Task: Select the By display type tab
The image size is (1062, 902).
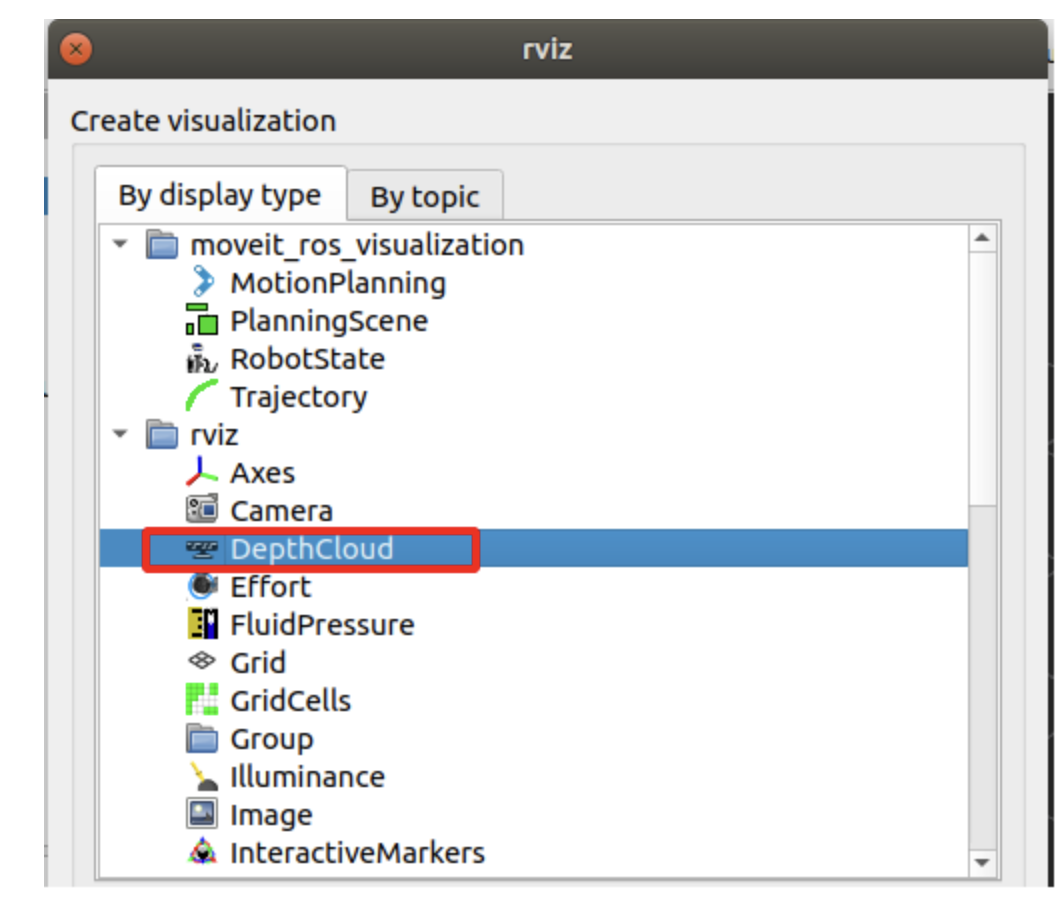Action: [220, 194]
